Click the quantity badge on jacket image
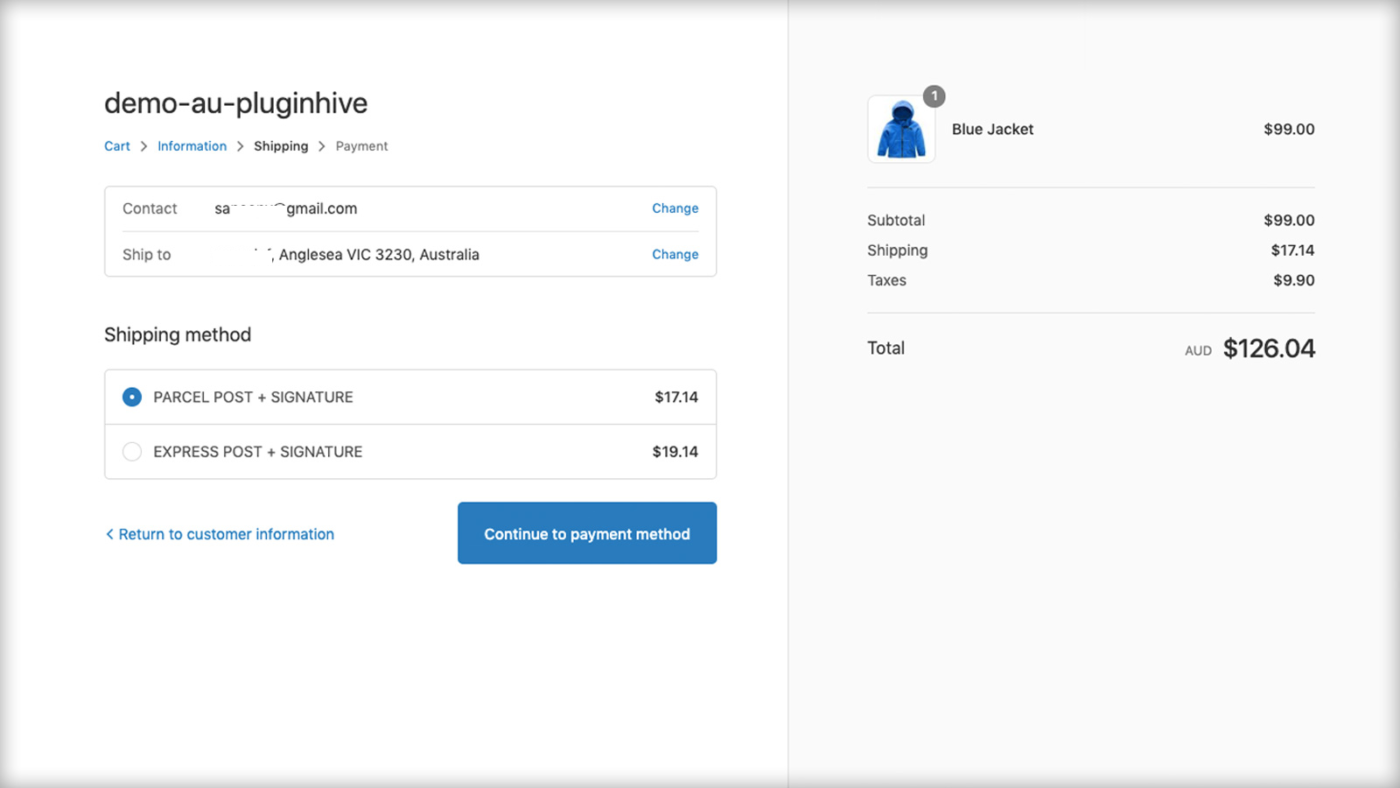 pyautogui.click(x=934, y=96)
